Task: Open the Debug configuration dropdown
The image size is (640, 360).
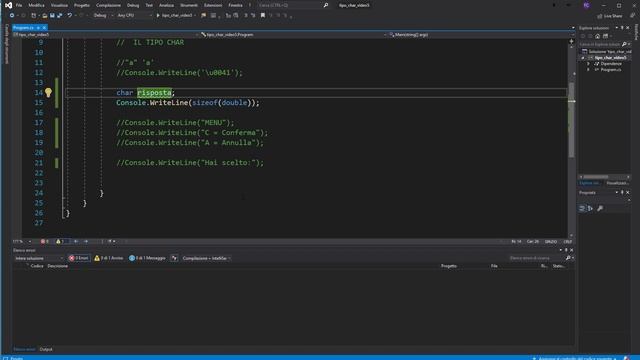Action: 103,16
